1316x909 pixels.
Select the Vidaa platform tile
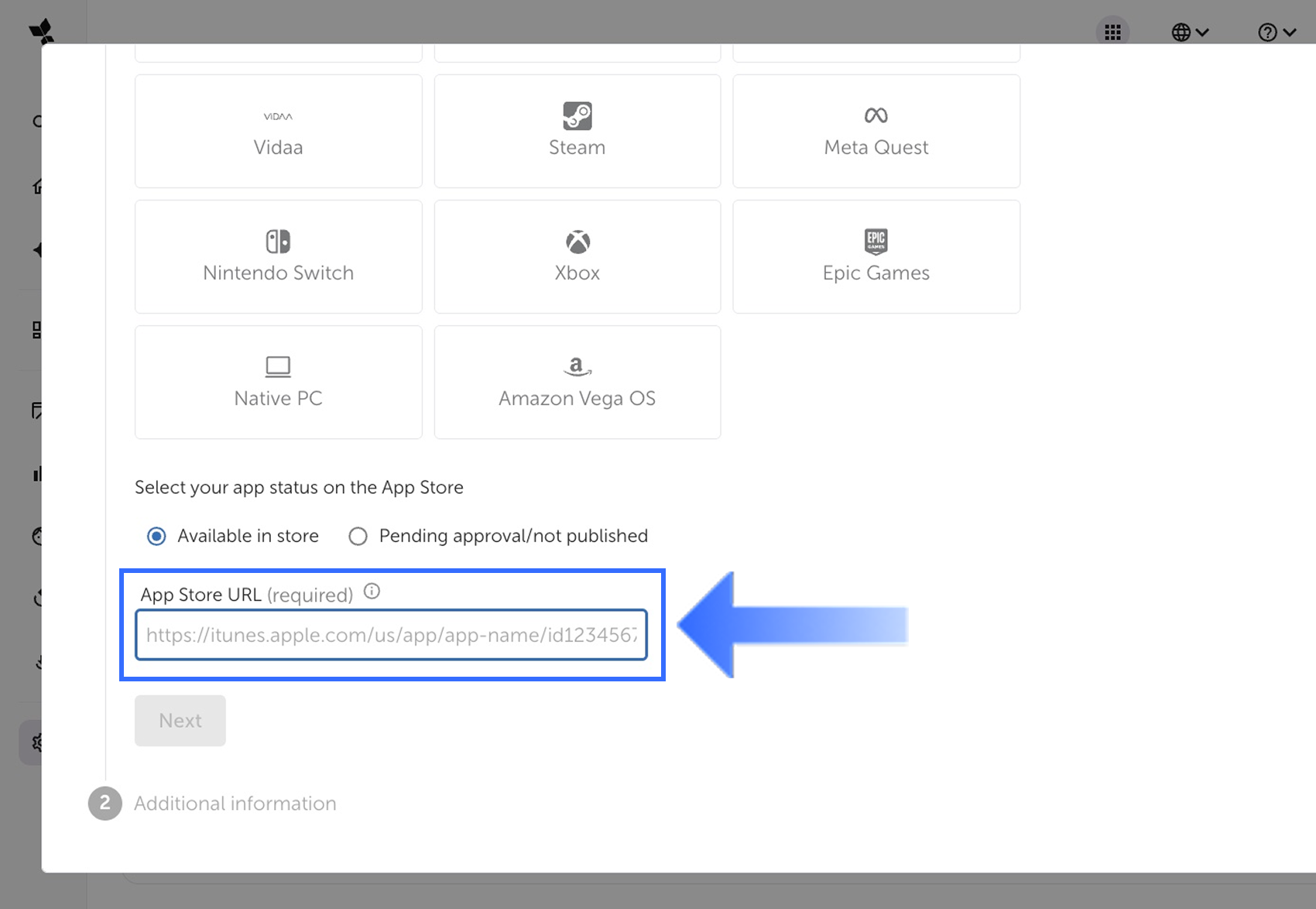pyautogui.click(x=278, y=131)
